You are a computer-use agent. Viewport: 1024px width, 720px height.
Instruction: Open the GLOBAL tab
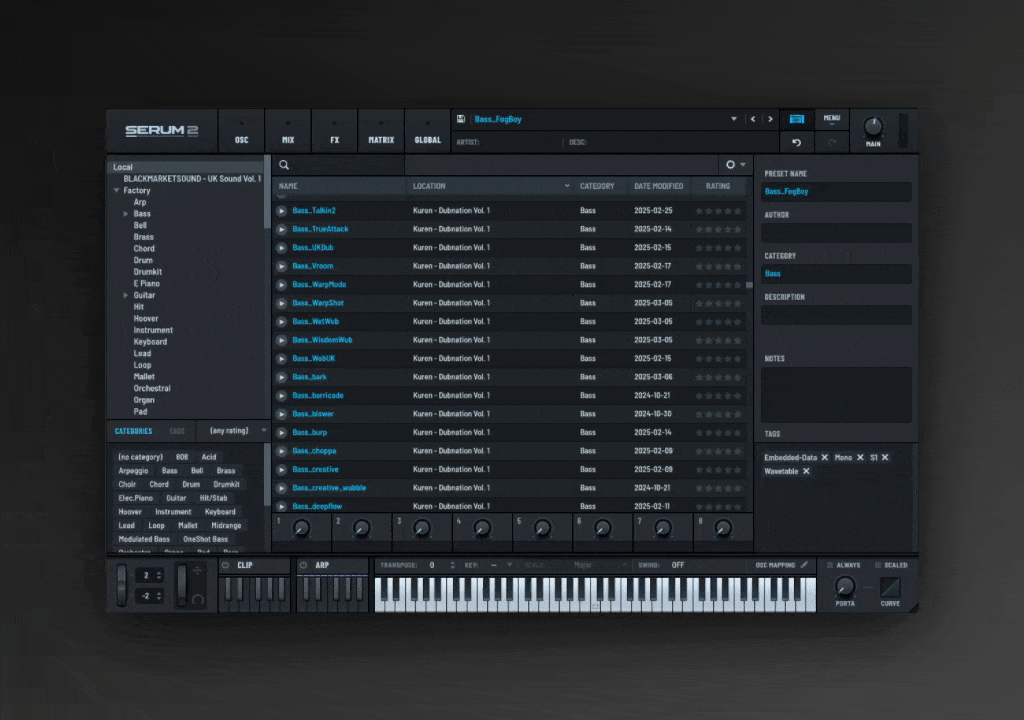pos(428,131)
